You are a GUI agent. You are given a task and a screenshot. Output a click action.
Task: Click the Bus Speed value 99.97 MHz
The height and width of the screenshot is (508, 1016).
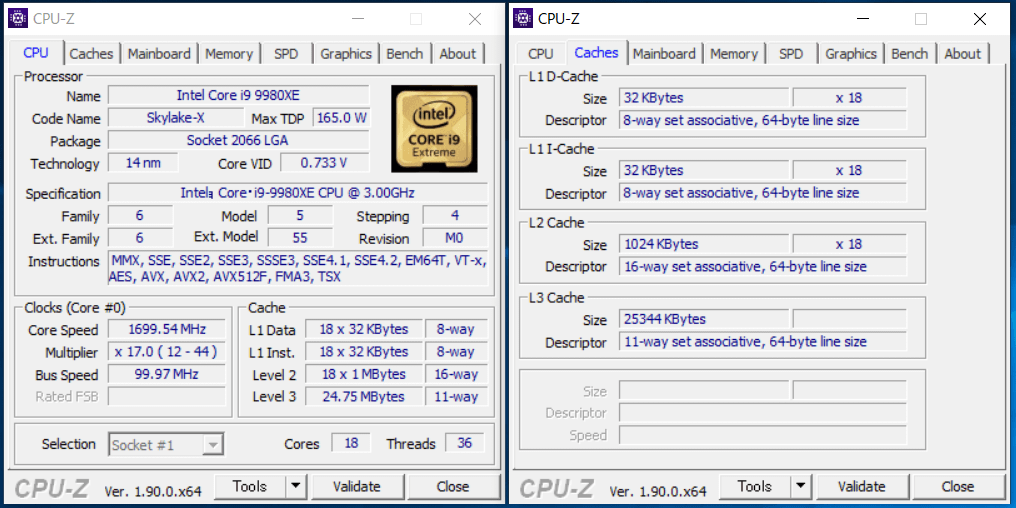point(167,375)
